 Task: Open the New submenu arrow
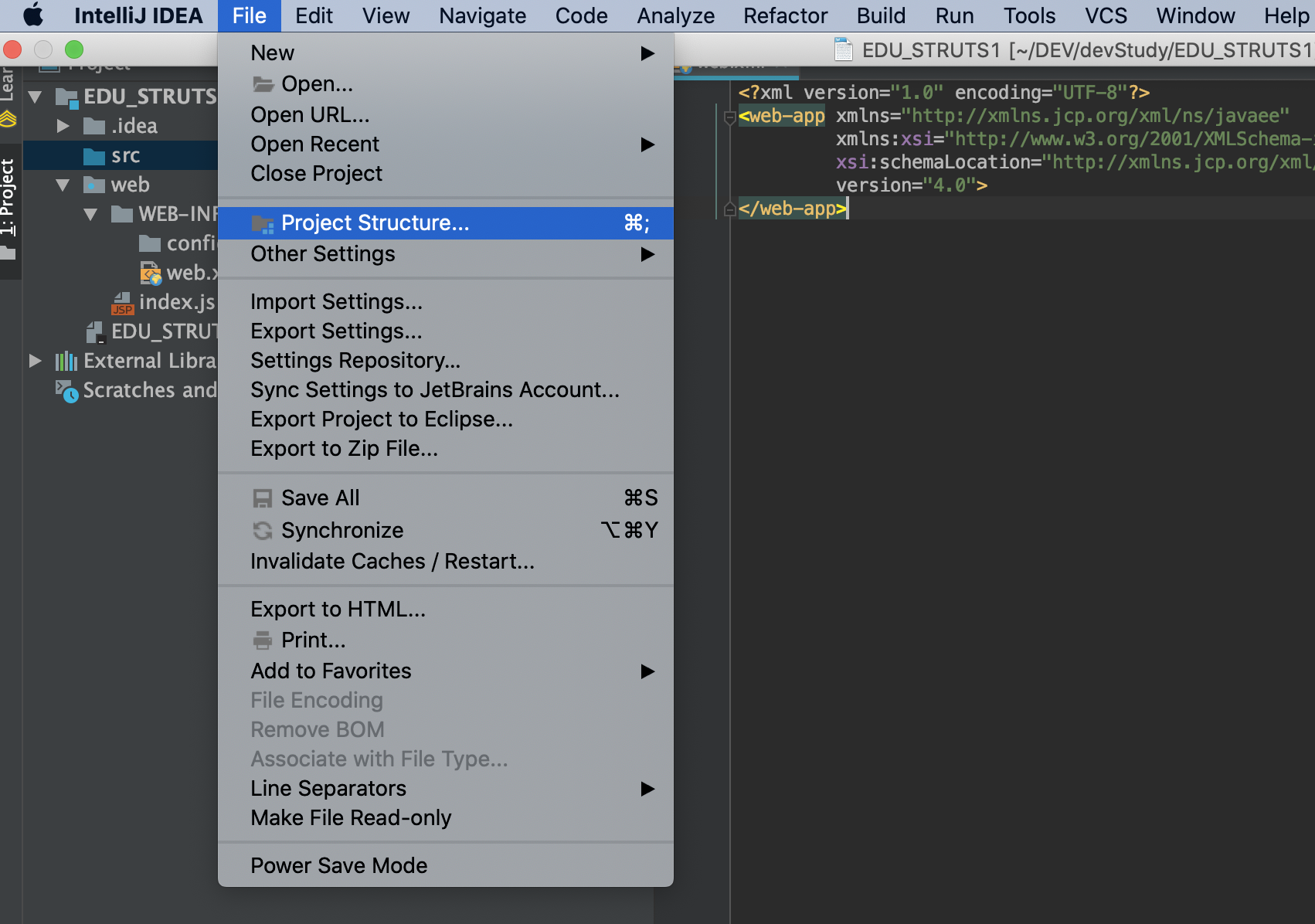pyautogui.click(x=647, y=53)
